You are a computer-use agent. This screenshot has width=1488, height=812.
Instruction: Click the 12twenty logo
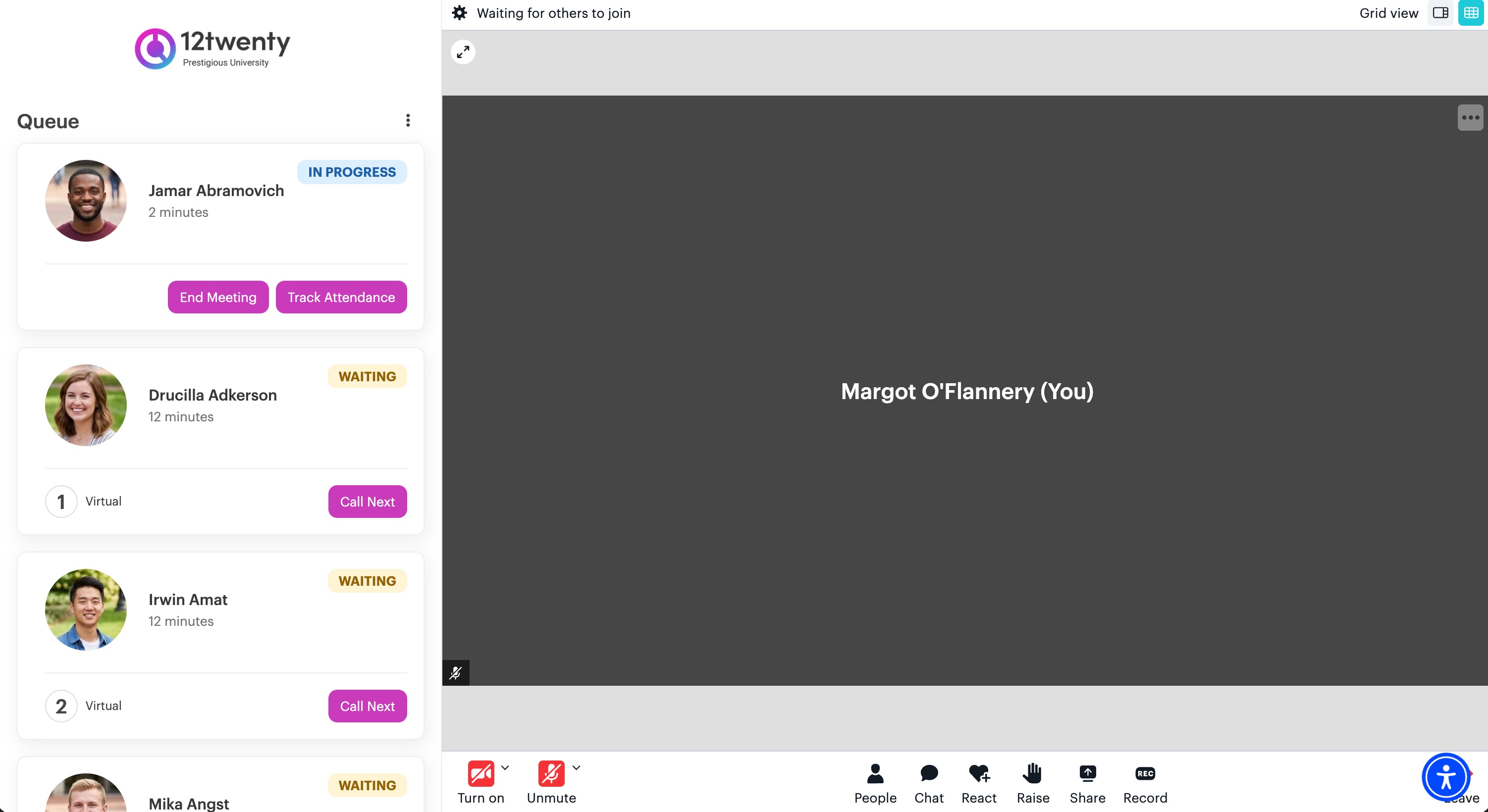pyautogui.click(x=213, y=49)
